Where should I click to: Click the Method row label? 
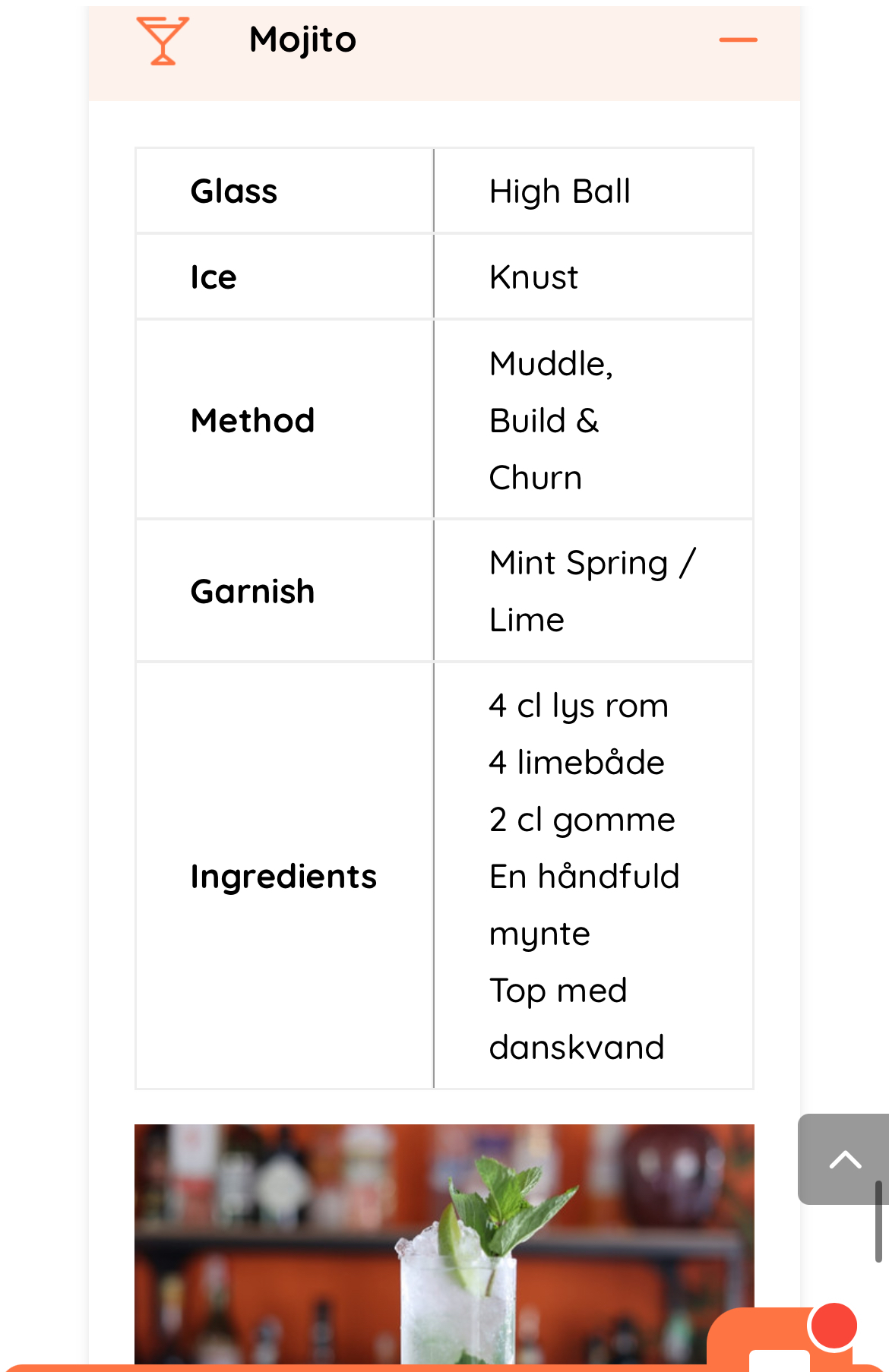tap(252, 421)
